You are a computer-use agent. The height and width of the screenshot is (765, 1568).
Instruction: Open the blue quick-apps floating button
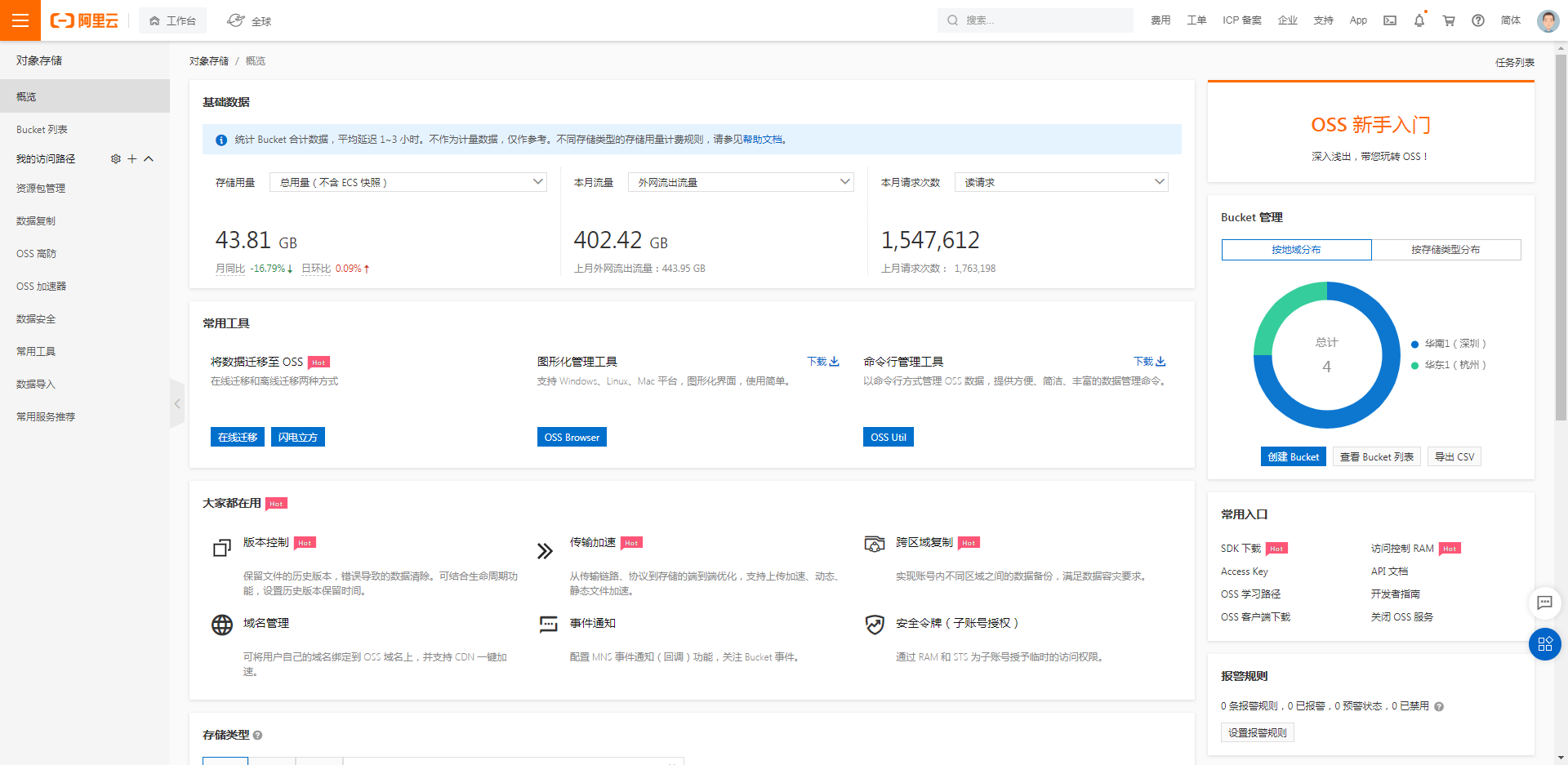1544,644
